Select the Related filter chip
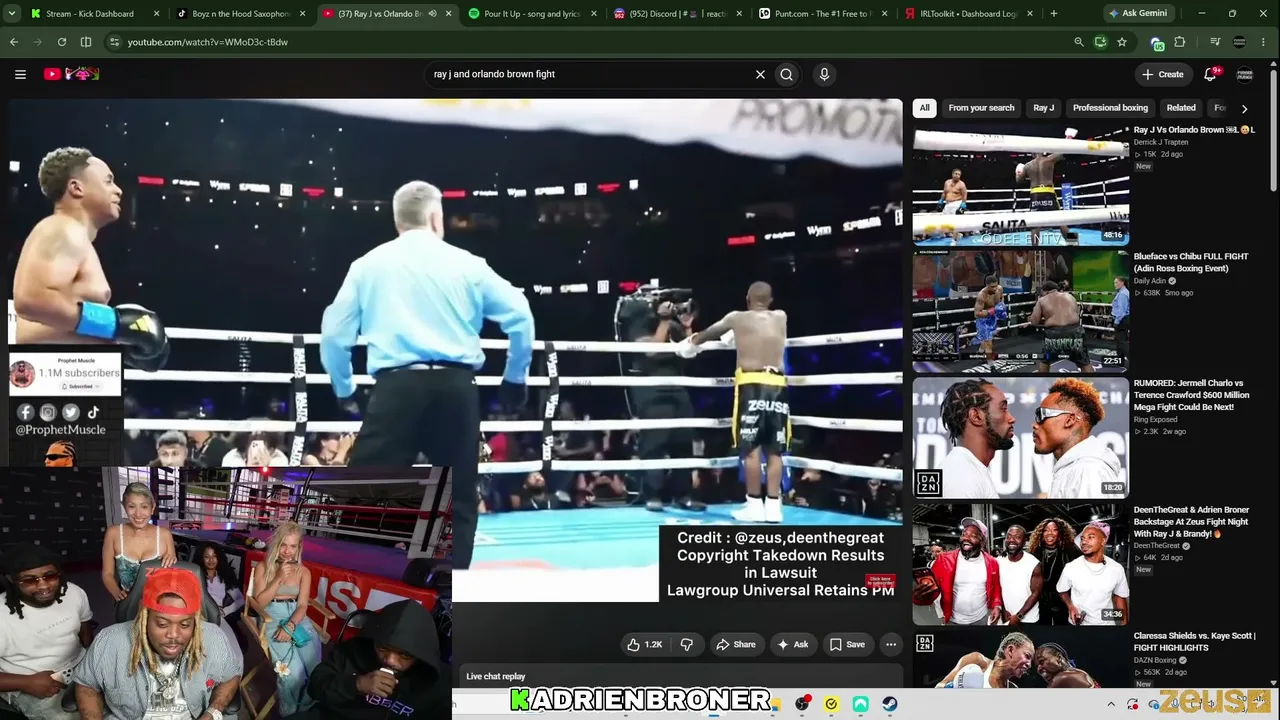The image size is (1280, 720). (x=1181, y=108)
